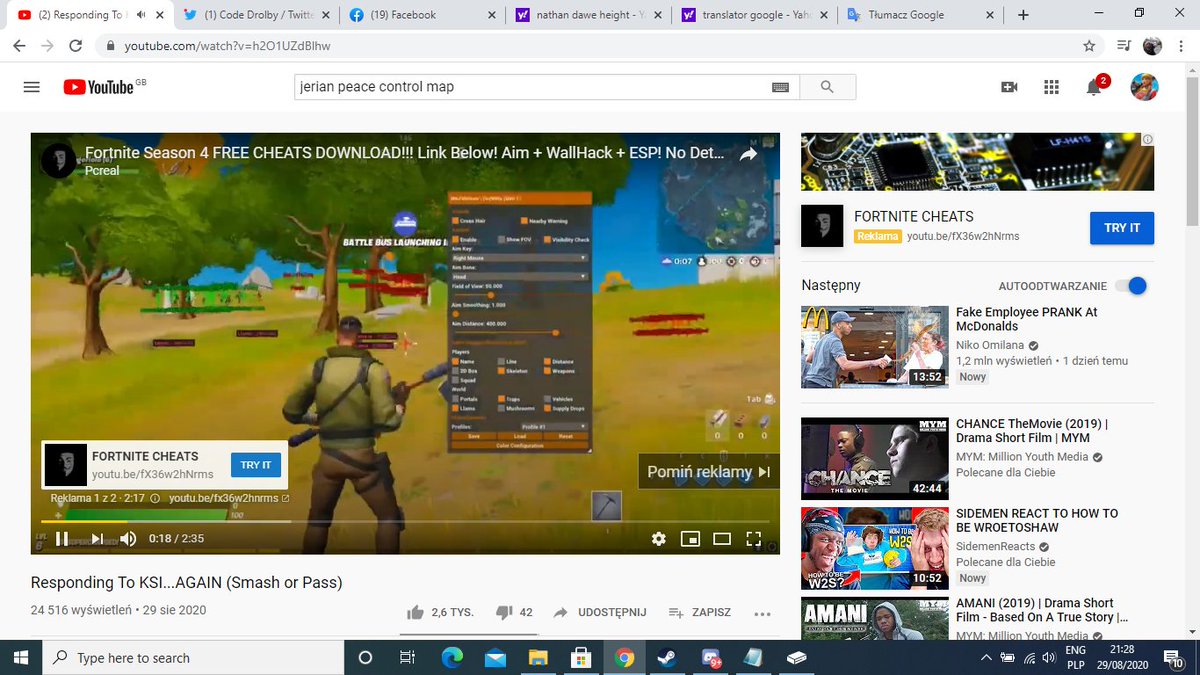Viewport: 1200px width, 675px height.
Task: Click the video progress bar
Action: [405, 521]
